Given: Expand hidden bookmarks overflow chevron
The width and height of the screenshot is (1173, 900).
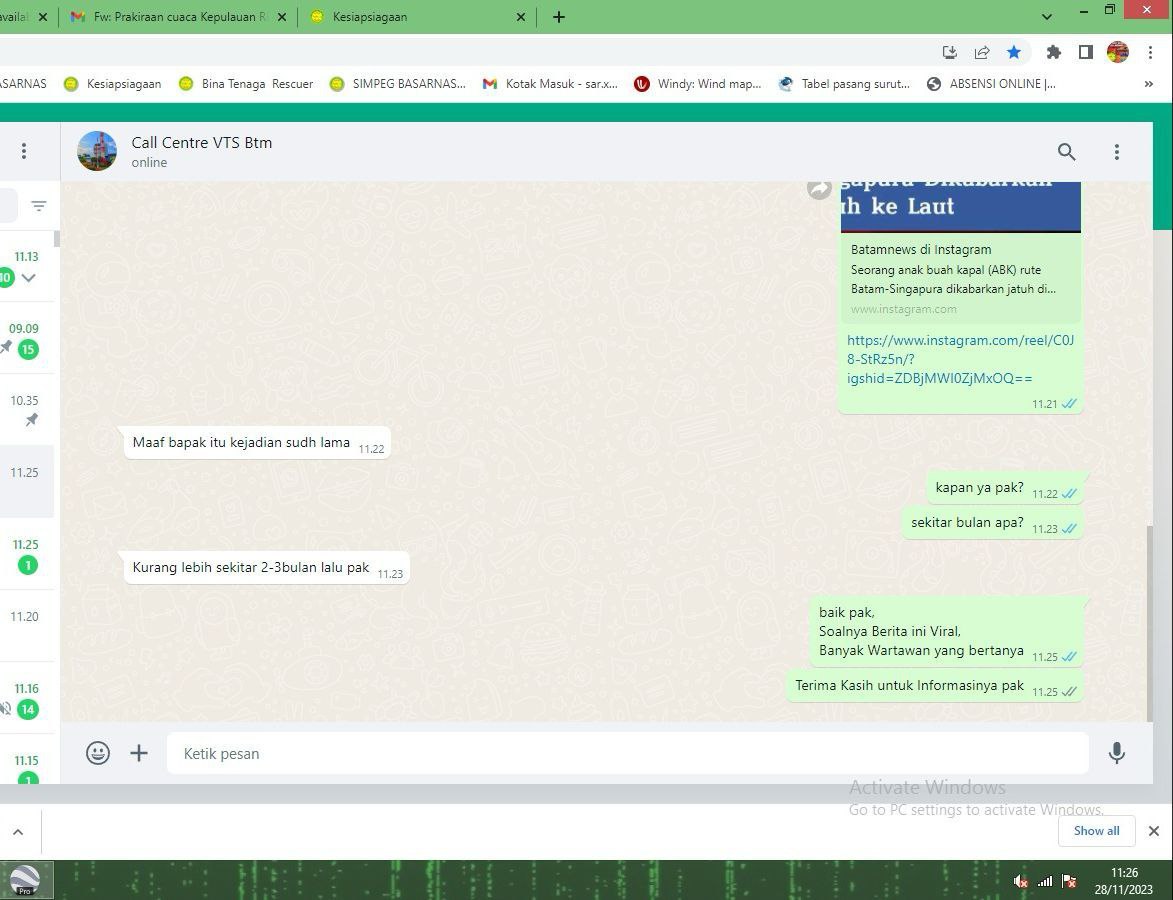Looking at the screenshot, I should point(1148,84).
